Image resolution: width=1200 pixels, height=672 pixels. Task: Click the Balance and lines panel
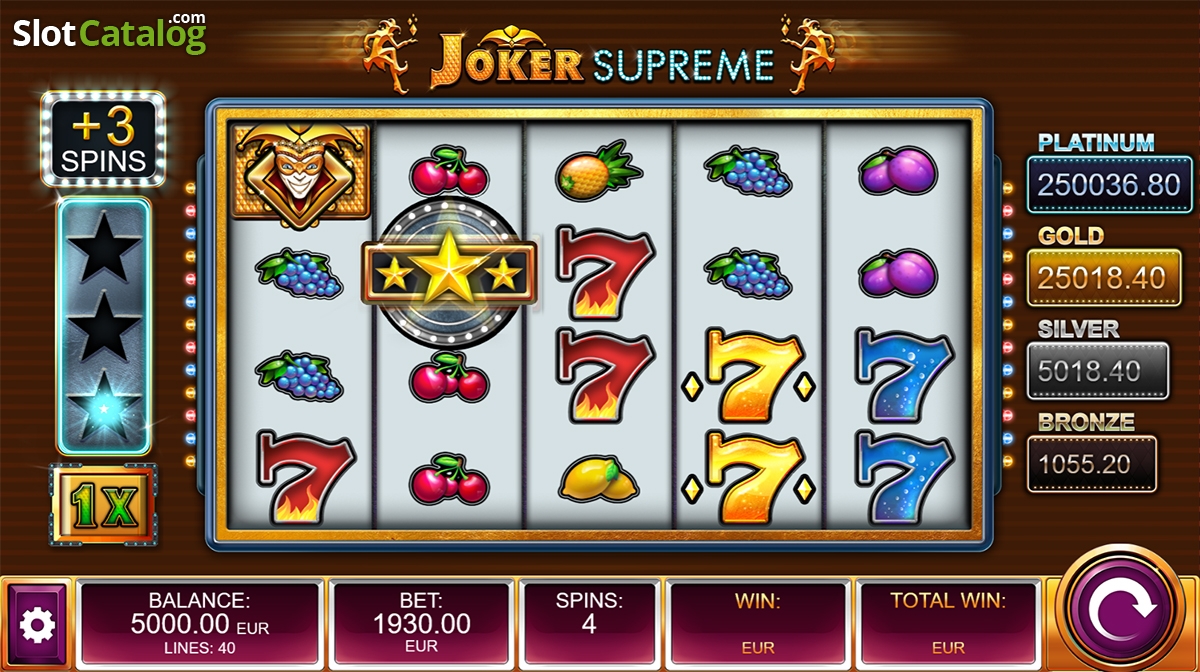[198, 622]
